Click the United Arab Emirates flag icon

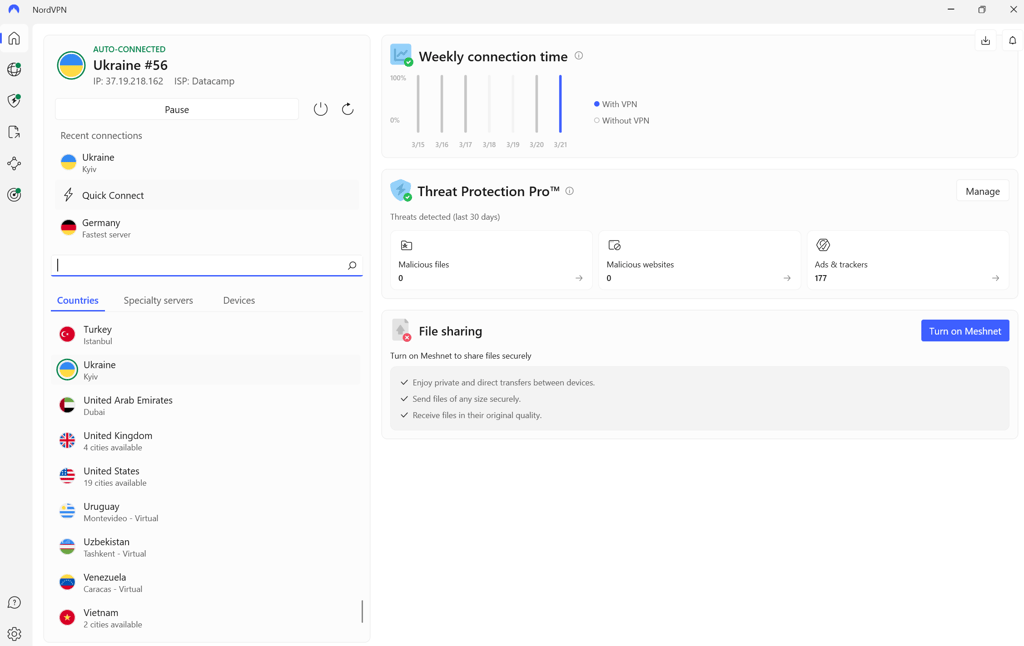(x=67, y=405)
